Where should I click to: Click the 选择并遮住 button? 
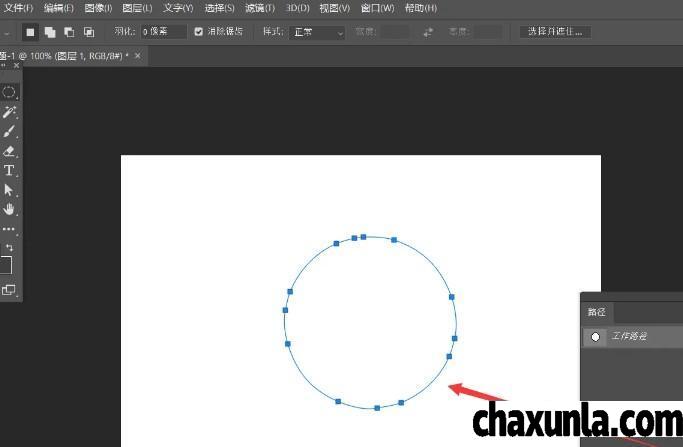554,32
